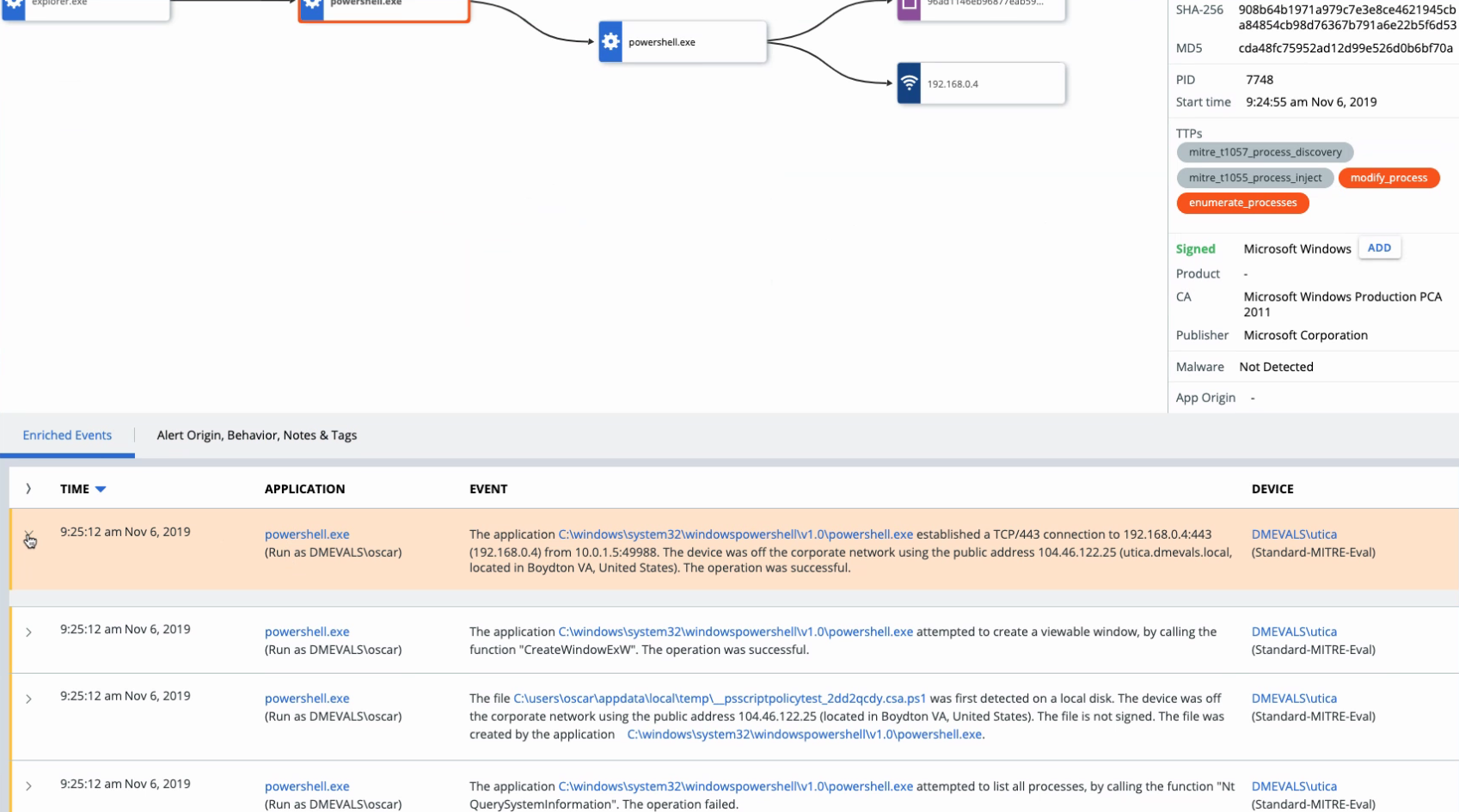Open powershell.exe application link in psscriptpolicytest row

[307, 699]
